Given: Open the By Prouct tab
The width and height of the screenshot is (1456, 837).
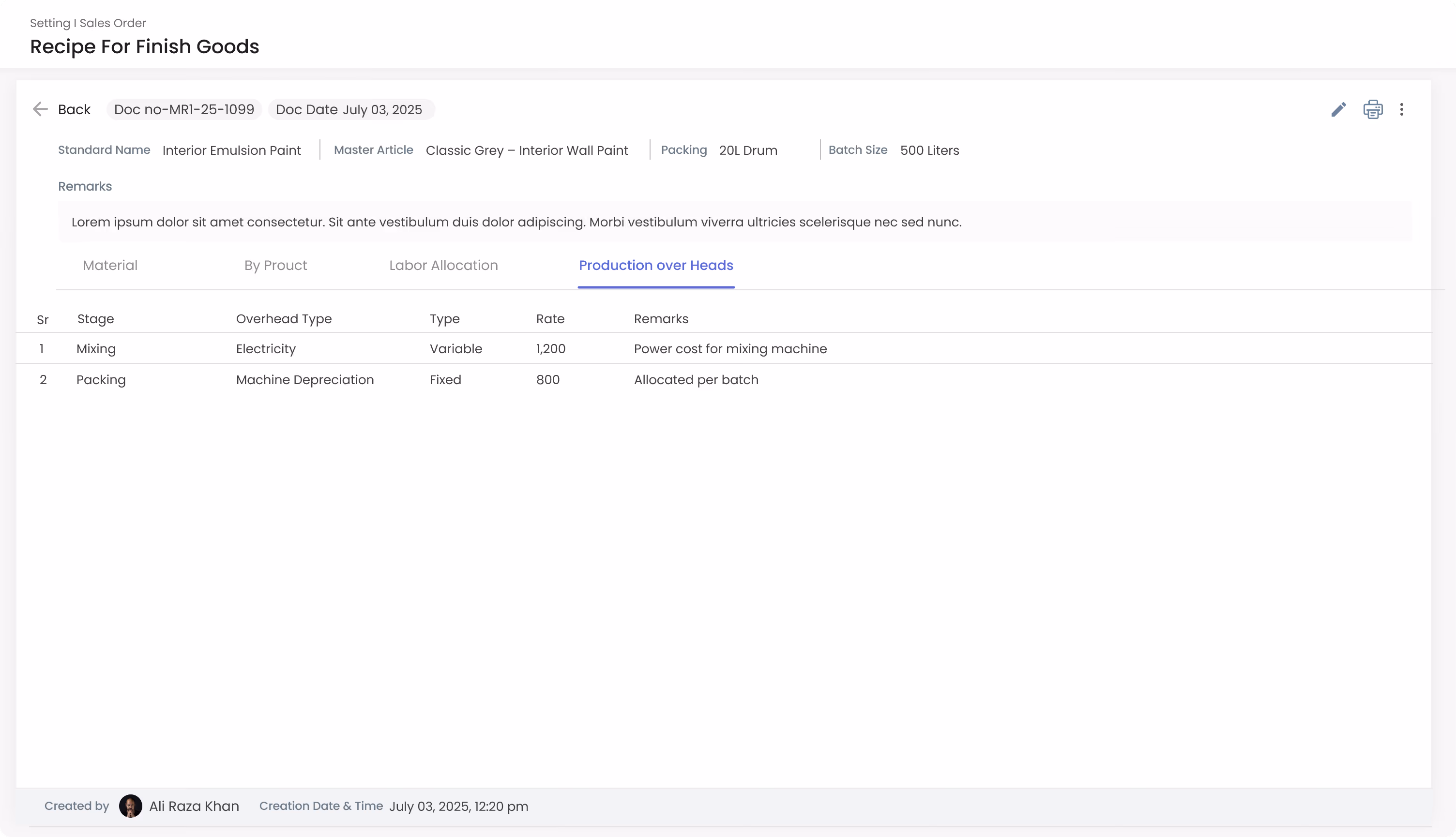Looking at the screenshot, I should 275,266.
